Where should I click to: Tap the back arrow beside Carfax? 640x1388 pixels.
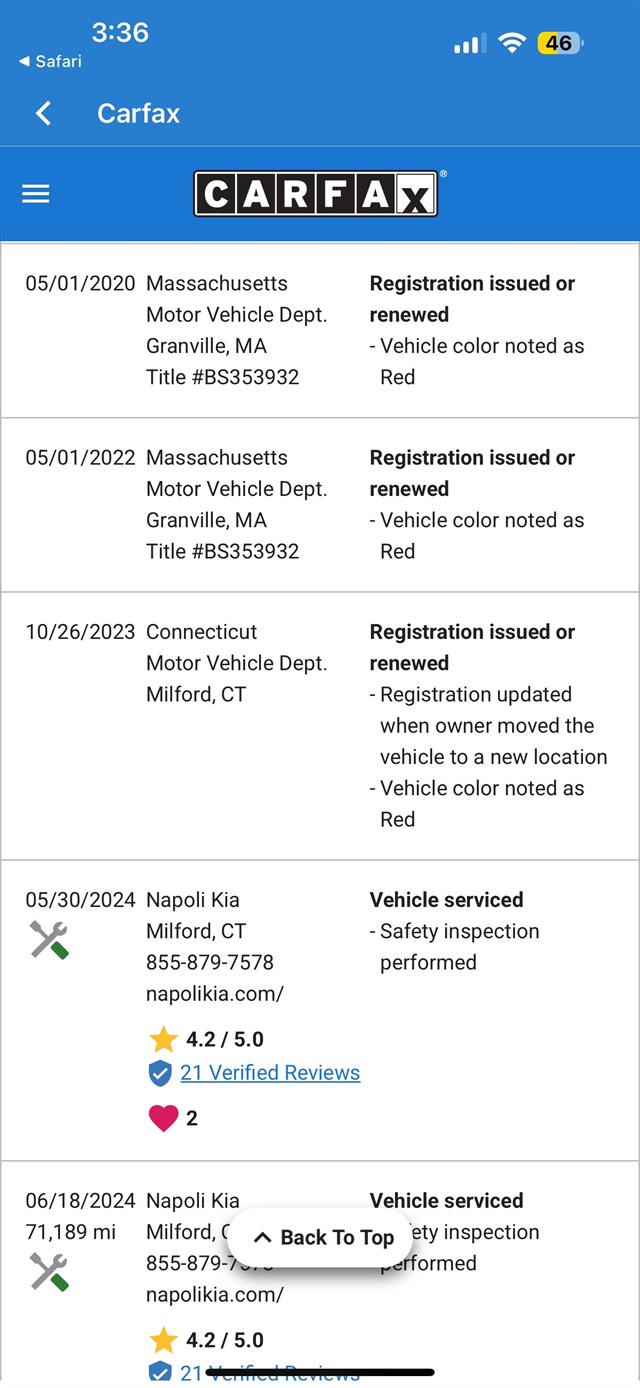click(44, 113)
